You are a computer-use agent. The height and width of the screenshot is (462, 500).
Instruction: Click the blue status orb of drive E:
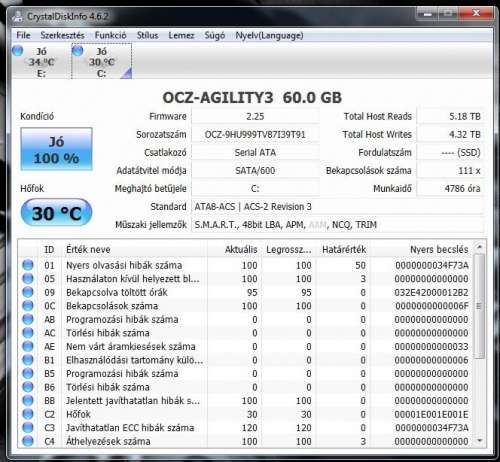pos(18,51)
